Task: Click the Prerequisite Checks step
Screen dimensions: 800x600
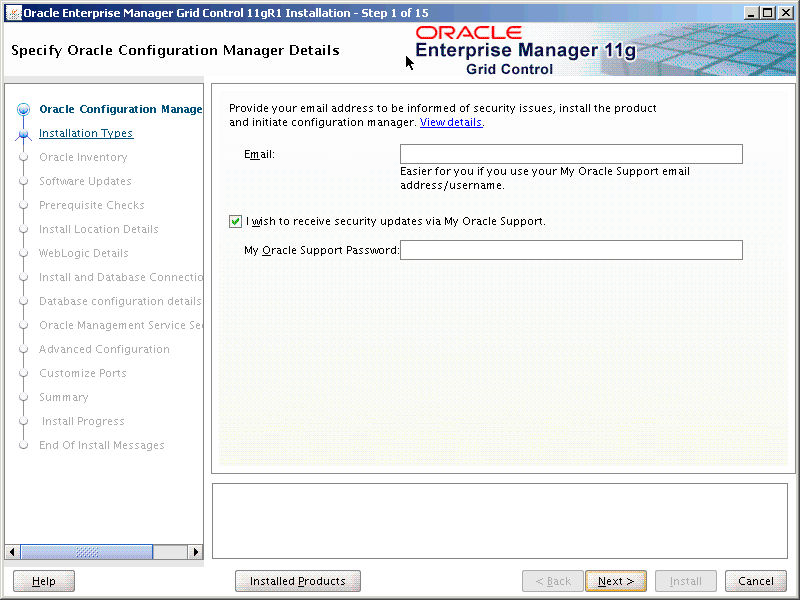Action: (92, 205)
